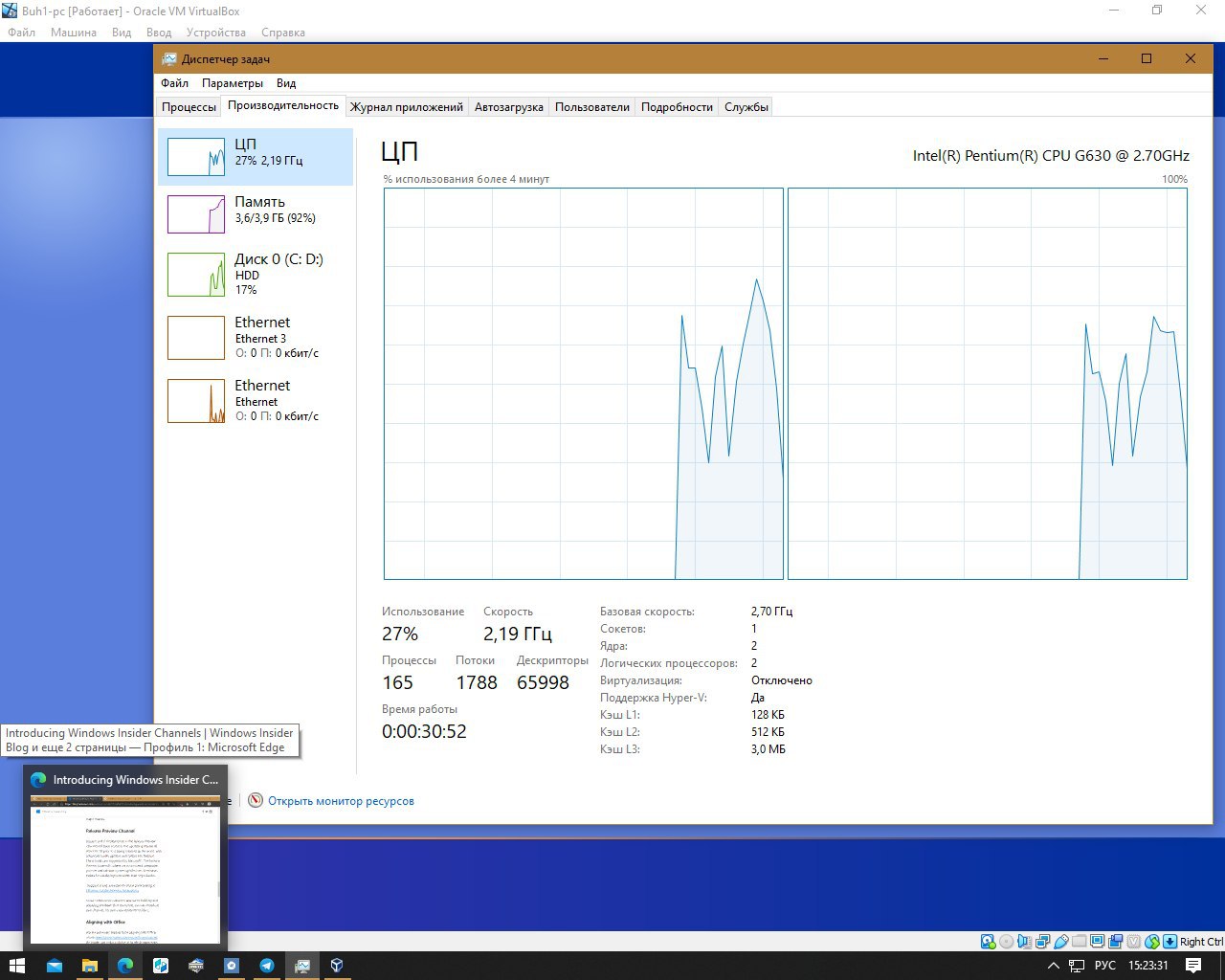This screenshot has width=1225, height=980.
Task: Open File Explorer from the taskbar
Action: coord(89,966)
